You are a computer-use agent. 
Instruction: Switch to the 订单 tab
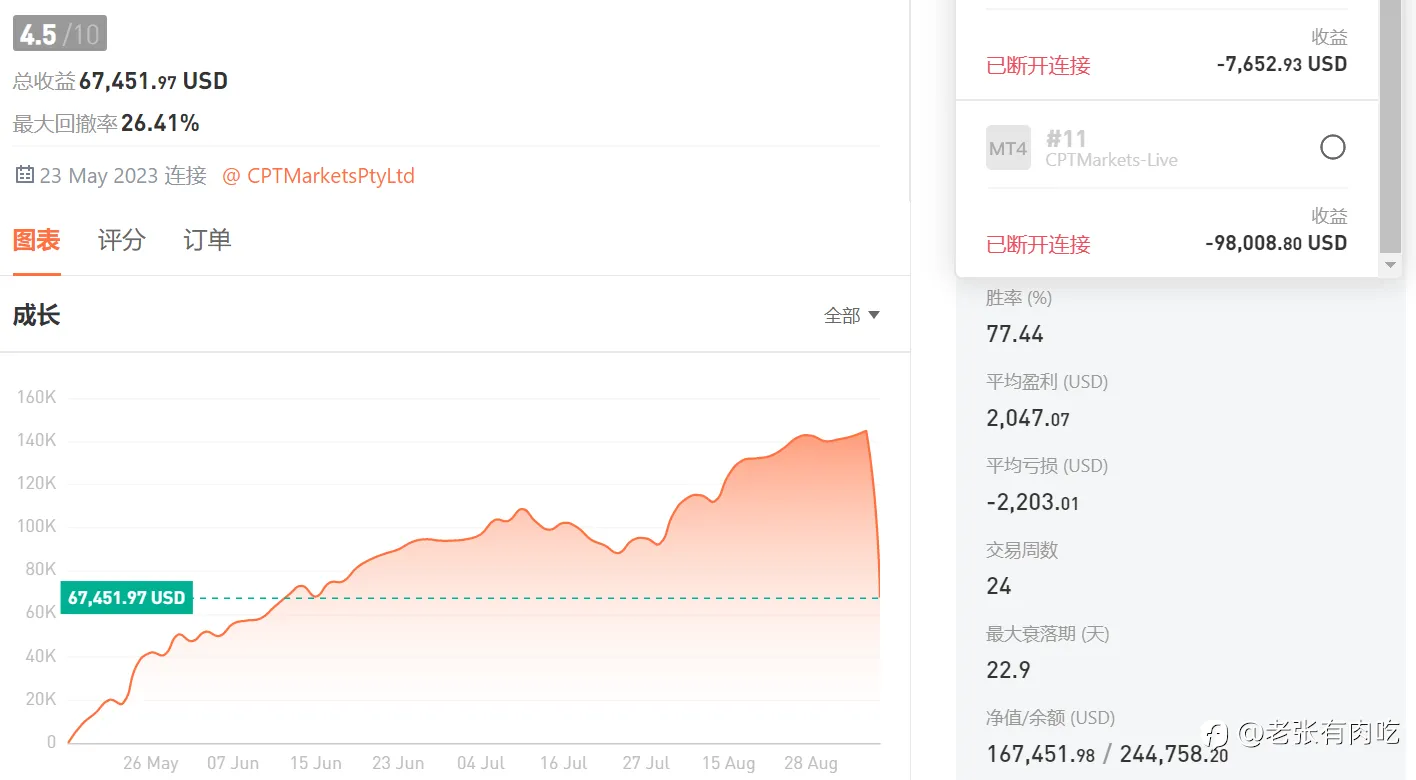[x=207, y=240]
